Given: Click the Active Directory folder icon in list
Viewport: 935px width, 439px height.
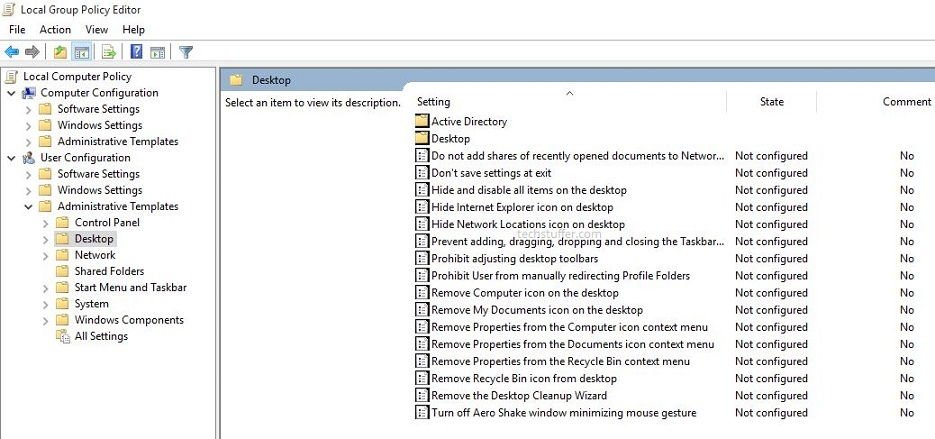Looking at the screenshot, I should (422, 121).
